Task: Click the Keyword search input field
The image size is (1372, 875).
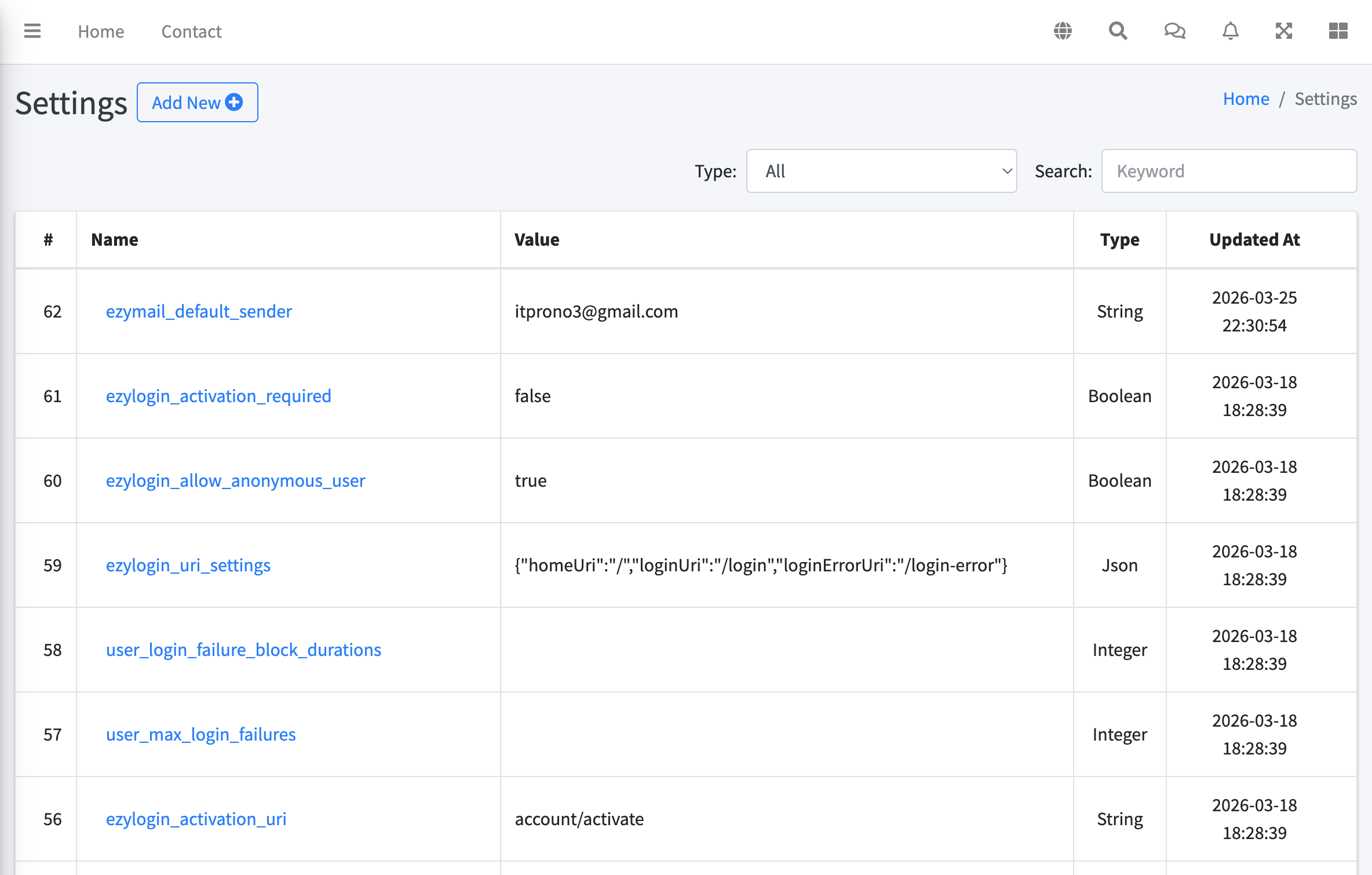Action: click(x=1228, y=171)
